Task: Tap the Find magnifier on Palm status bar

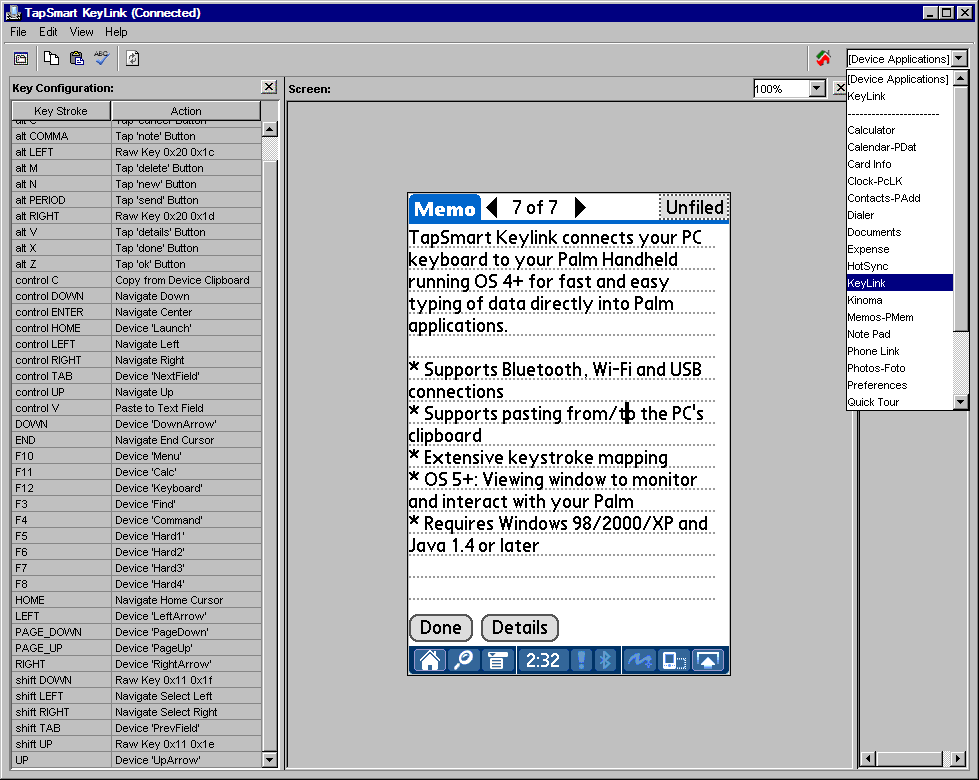Action: pos(464,660)
